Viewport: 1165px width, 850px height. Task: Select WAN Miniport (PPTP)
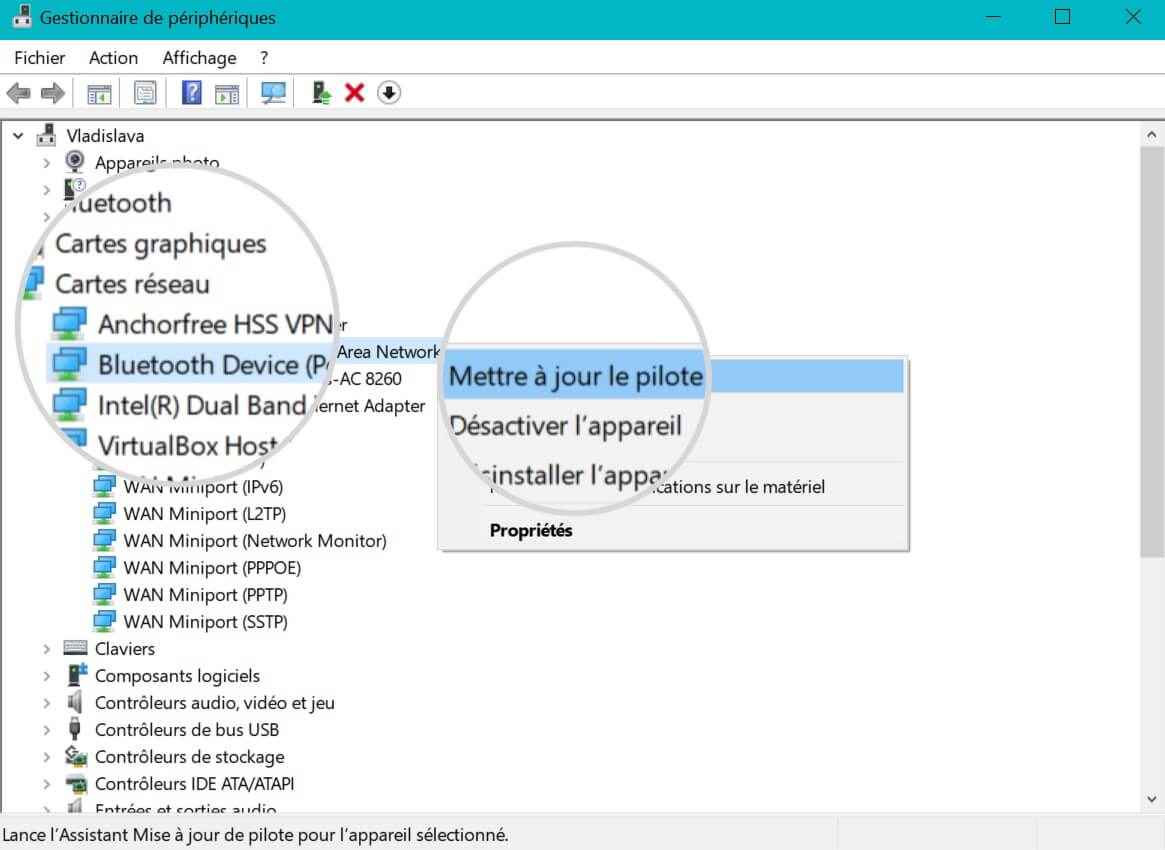coord(205,594)
